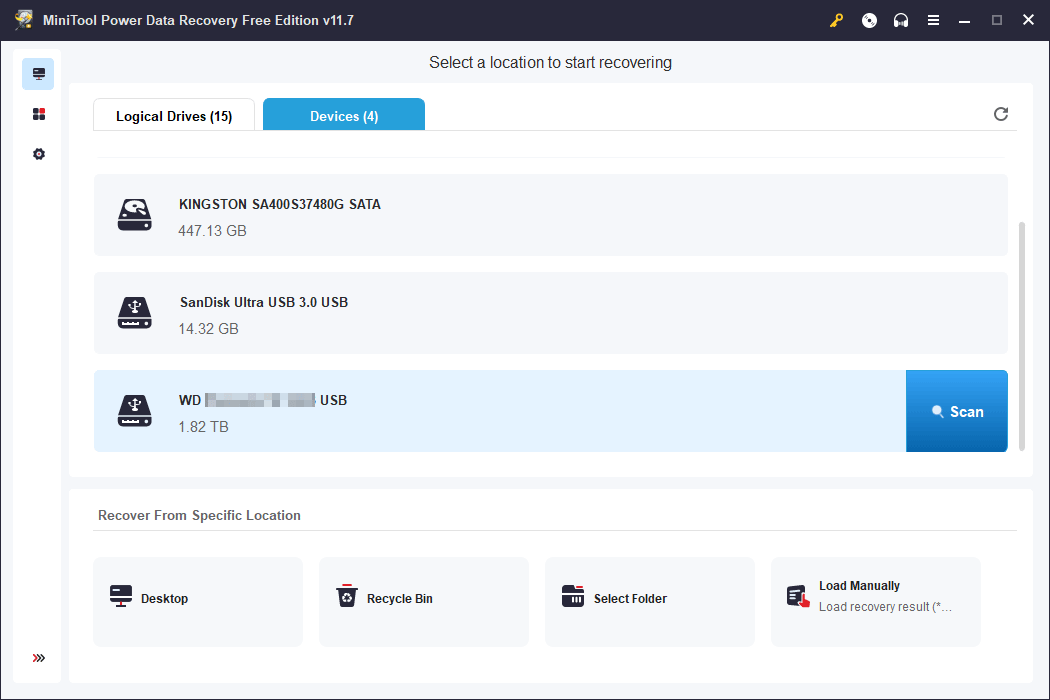Screen dimensions: 1050x700
Task: Click the bootable media disc icon
Action: (x=869, y=21)
